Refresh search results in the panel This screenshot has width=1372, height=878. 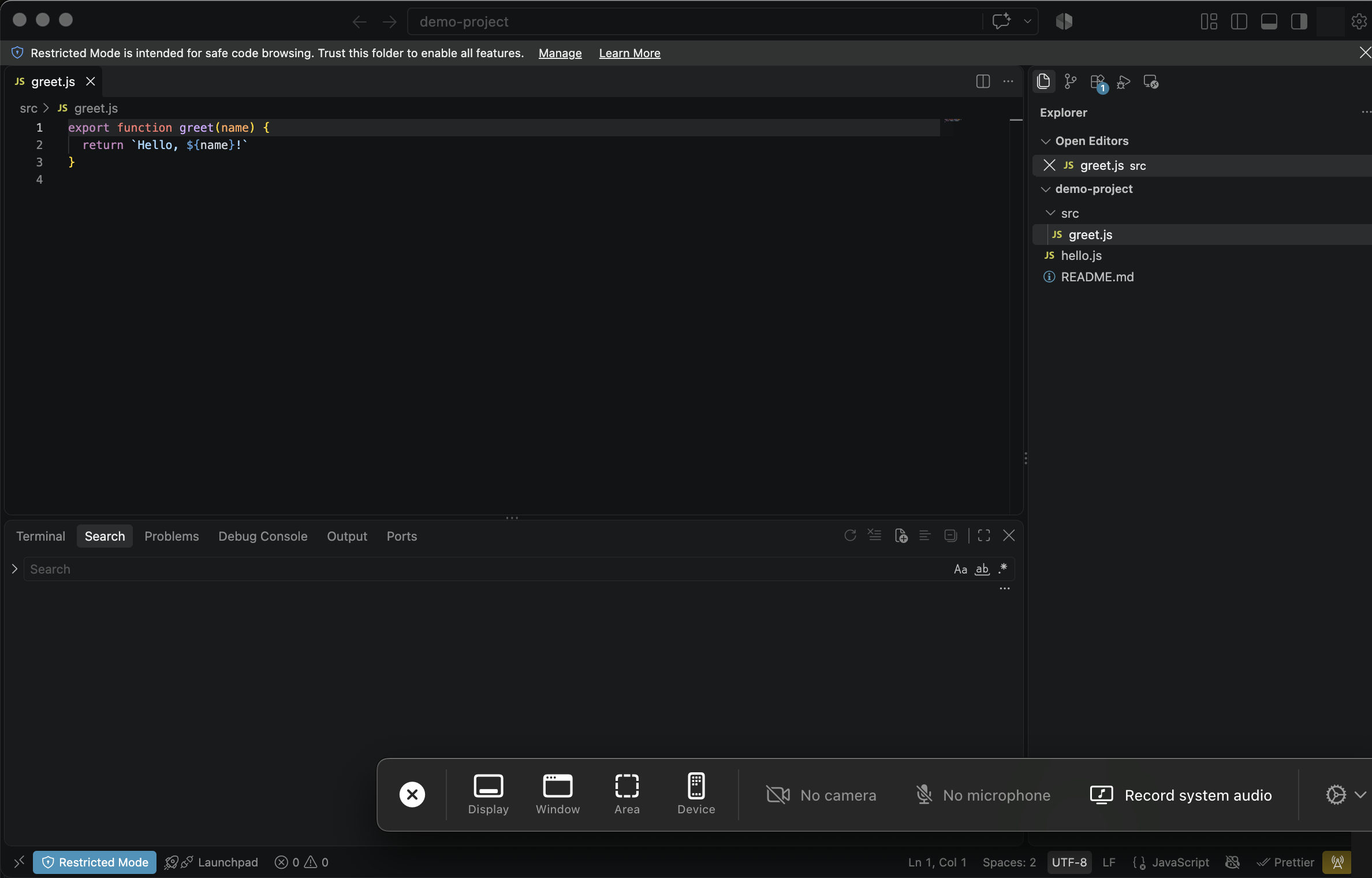(850, 535)
